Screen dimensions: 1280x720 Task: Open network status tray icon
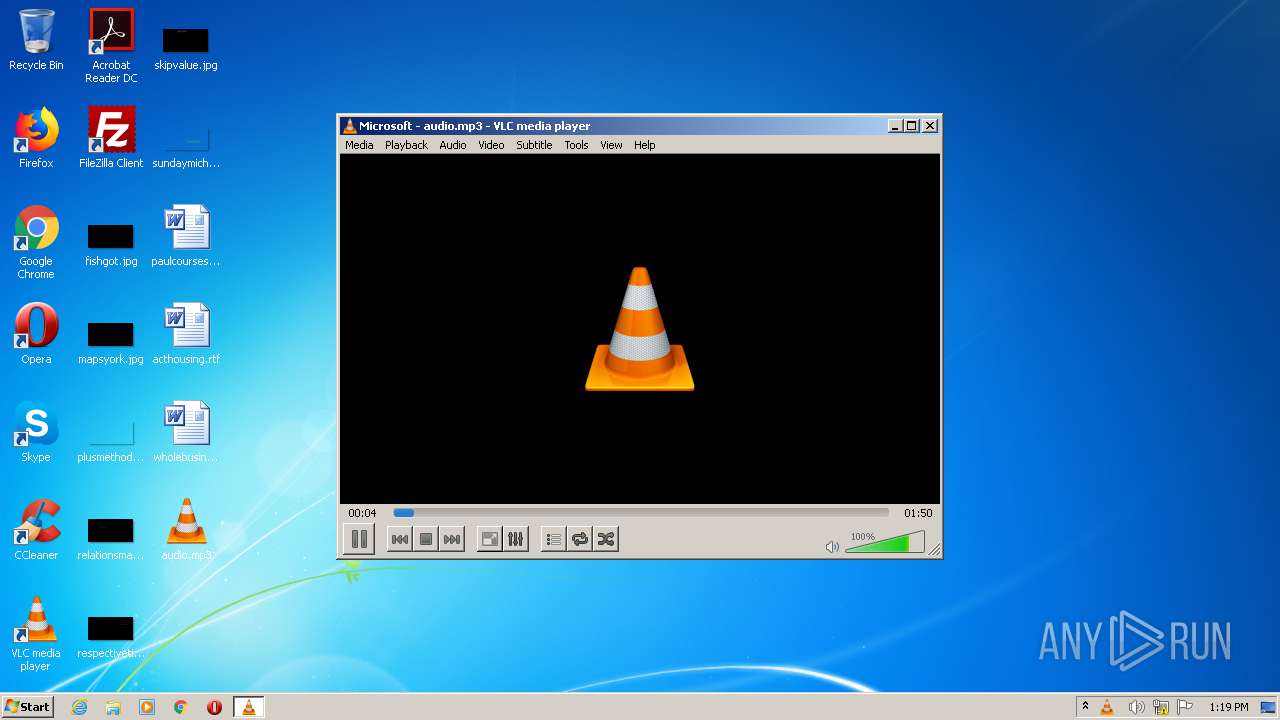click(x=1161, y=707)
